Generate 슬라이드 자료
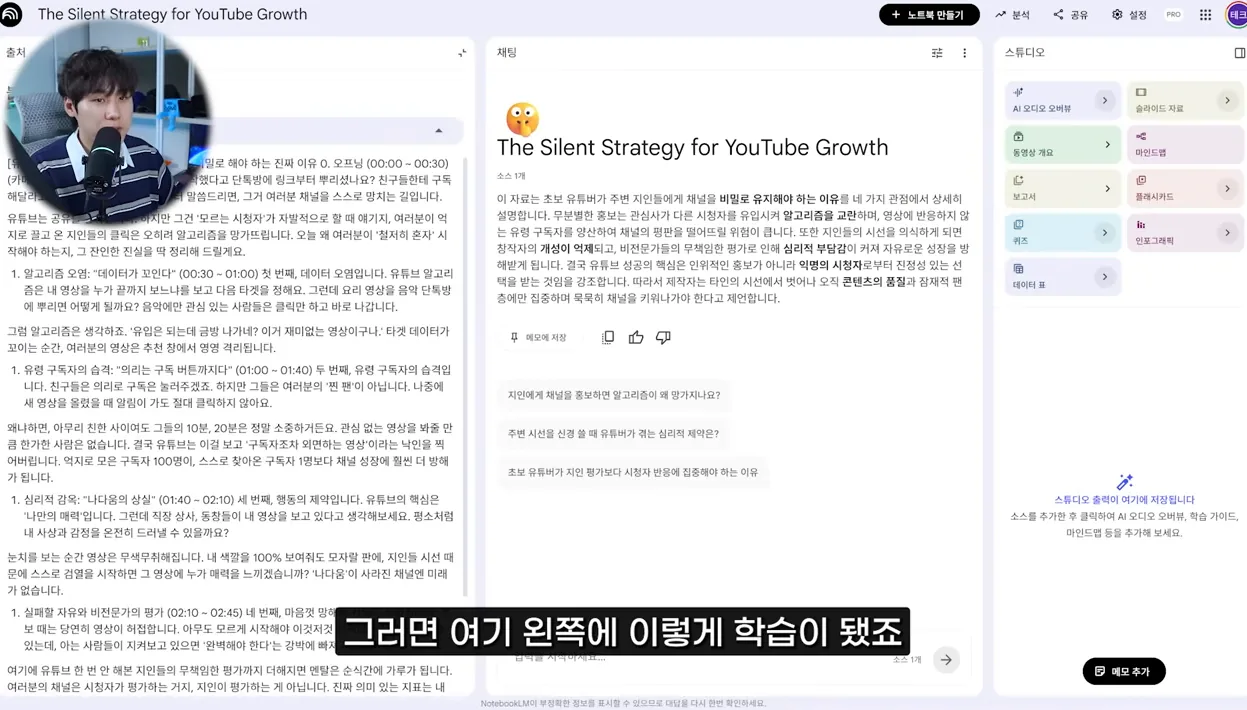The height and width of the screenshot is (710, 1247). (1185, 100)
